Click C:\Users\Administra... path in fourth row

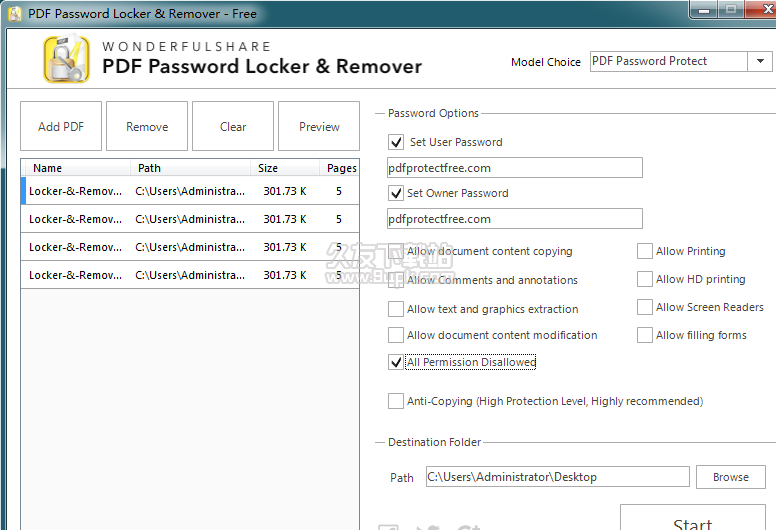pyautogui.click(x=190, y=275)
